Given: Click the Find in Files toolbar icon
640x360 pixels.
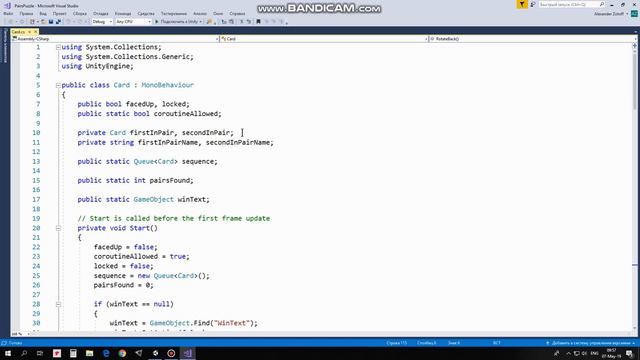Looking at the screenshot, I should pos(209,22).
